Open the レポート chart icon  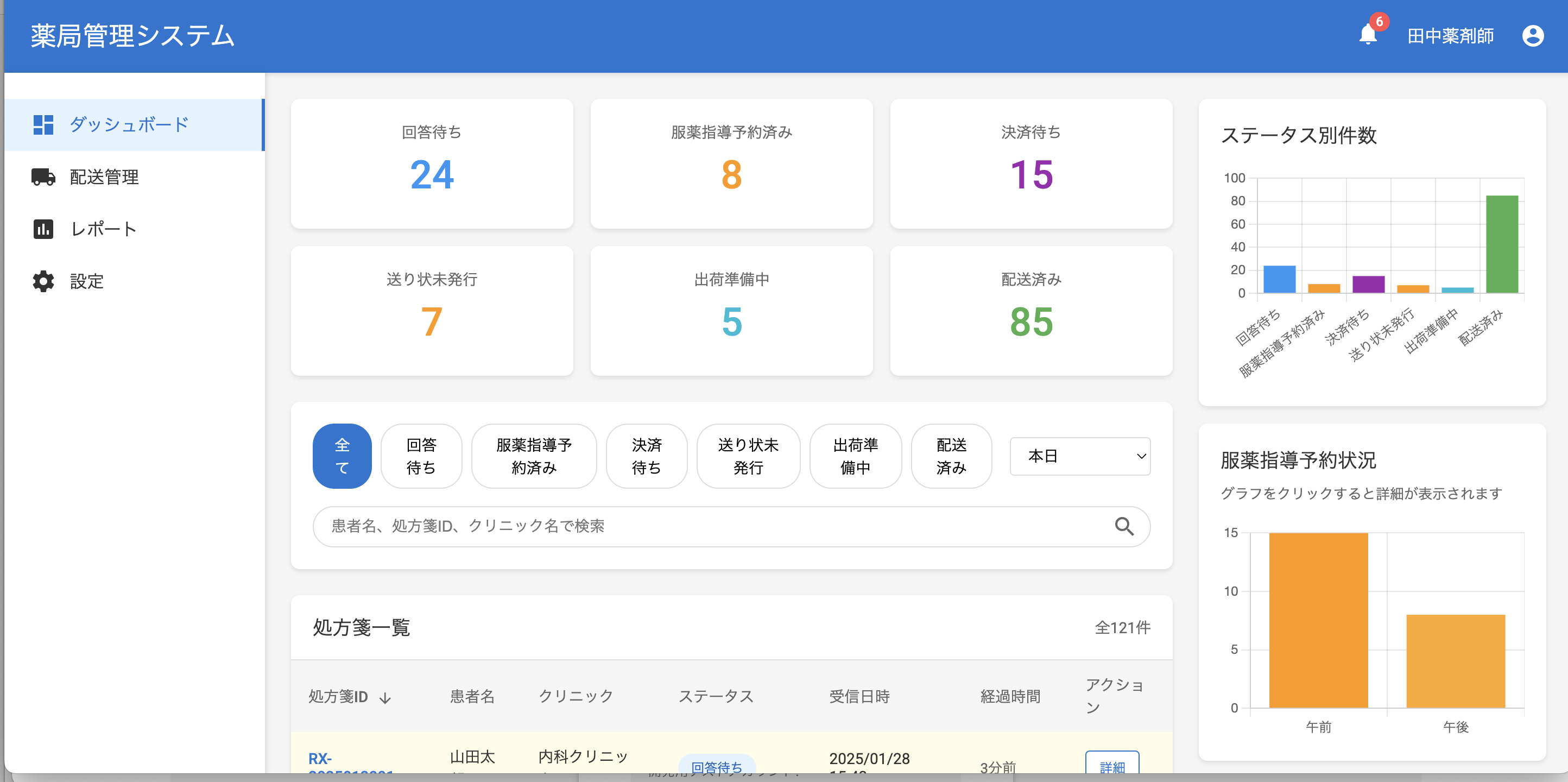point(43,229)
